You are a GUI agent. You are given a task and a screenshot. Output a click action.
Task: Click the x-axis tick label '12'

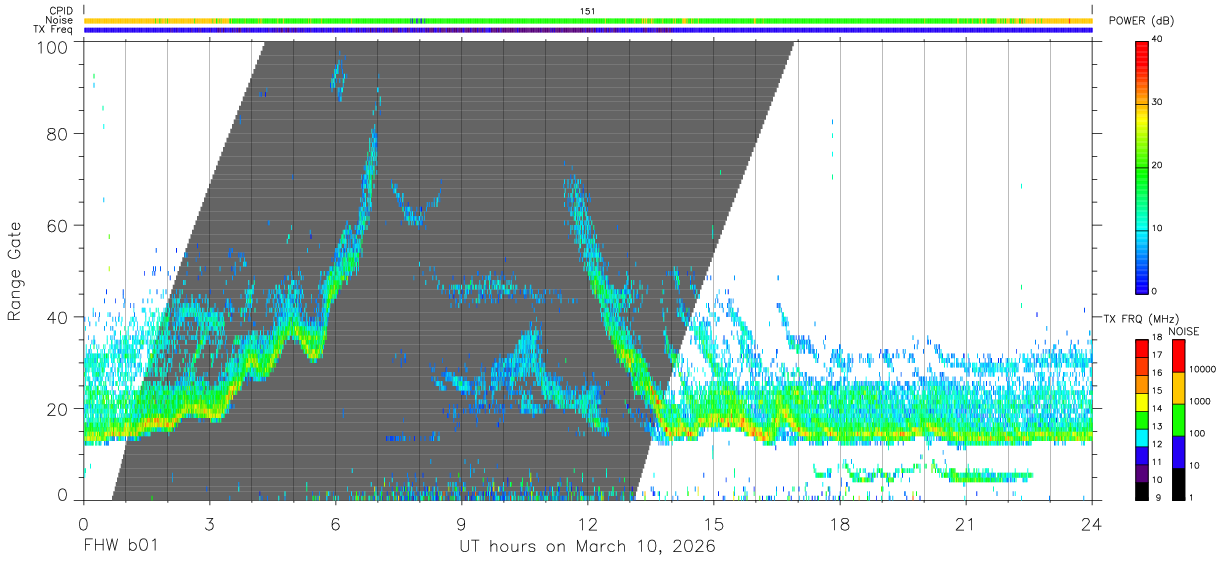tap(587, 523)
